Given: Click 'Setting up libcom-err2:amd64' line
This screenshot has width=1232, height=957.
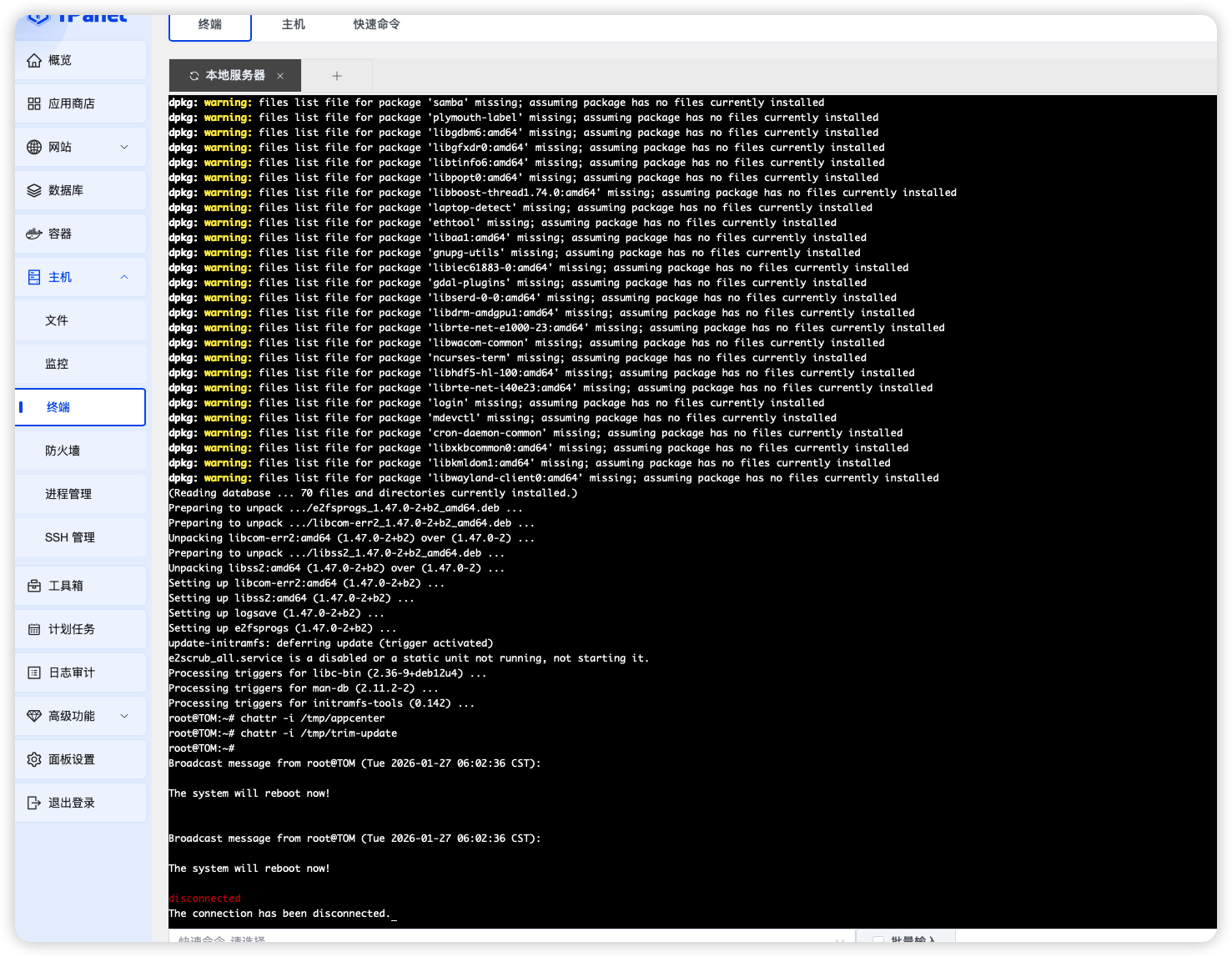Looking at the screenshot, I should tap(307, 583).
